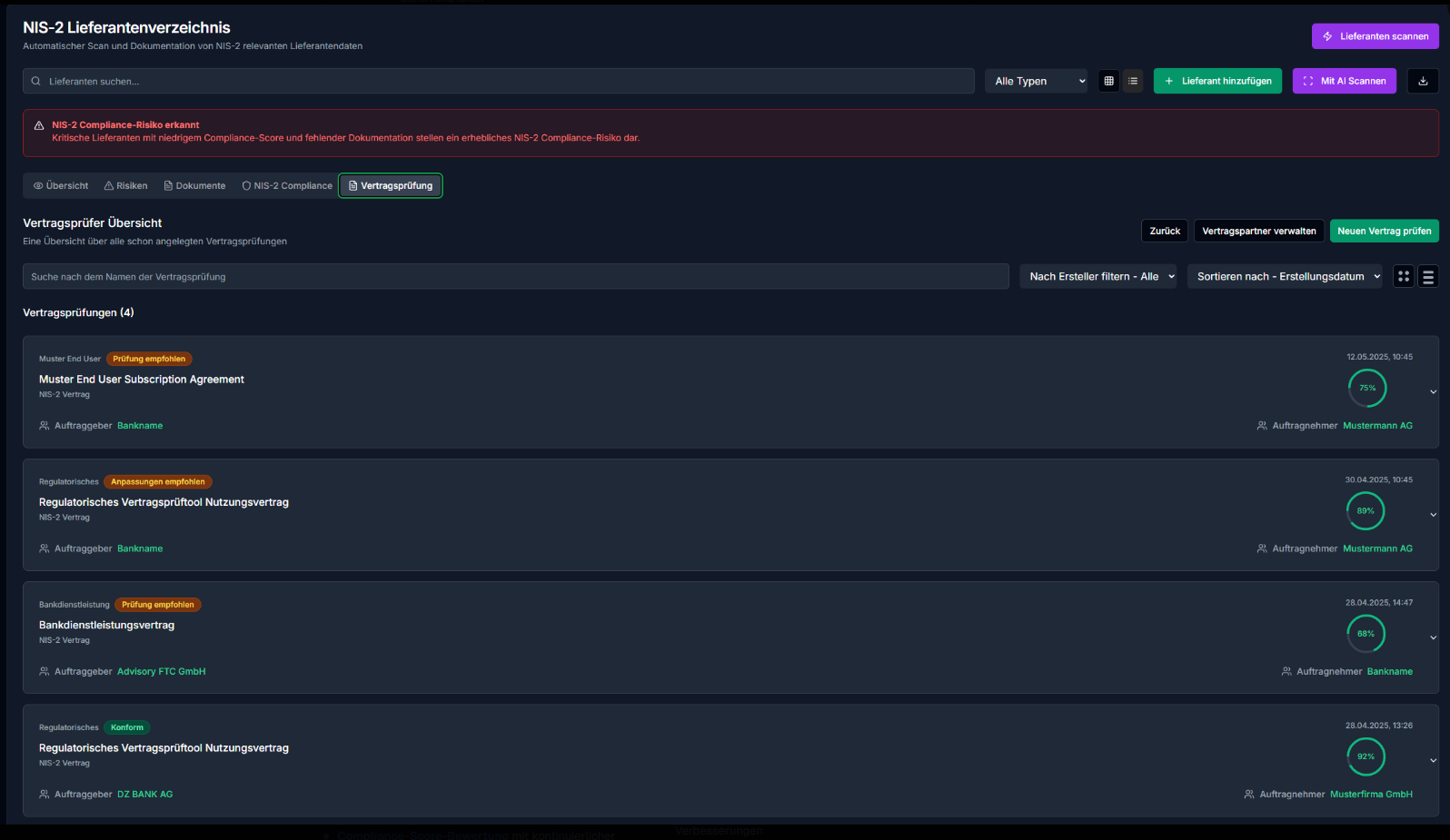Image resolution: width=1450 pixels, height=840 pixels.
Task: Click Auftragnehmer Mustermann AG on first card
Action: tap(1377, 425)
